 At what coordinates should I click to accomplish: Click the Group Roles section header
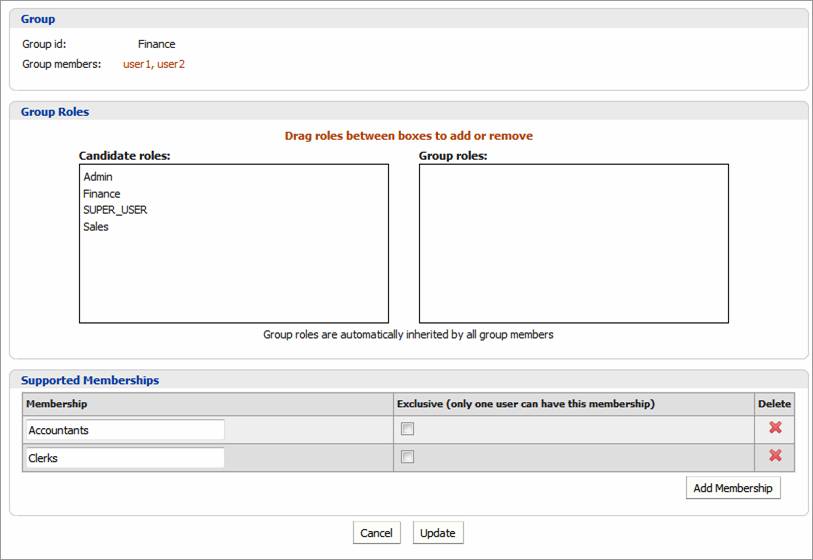pos(55,112)
